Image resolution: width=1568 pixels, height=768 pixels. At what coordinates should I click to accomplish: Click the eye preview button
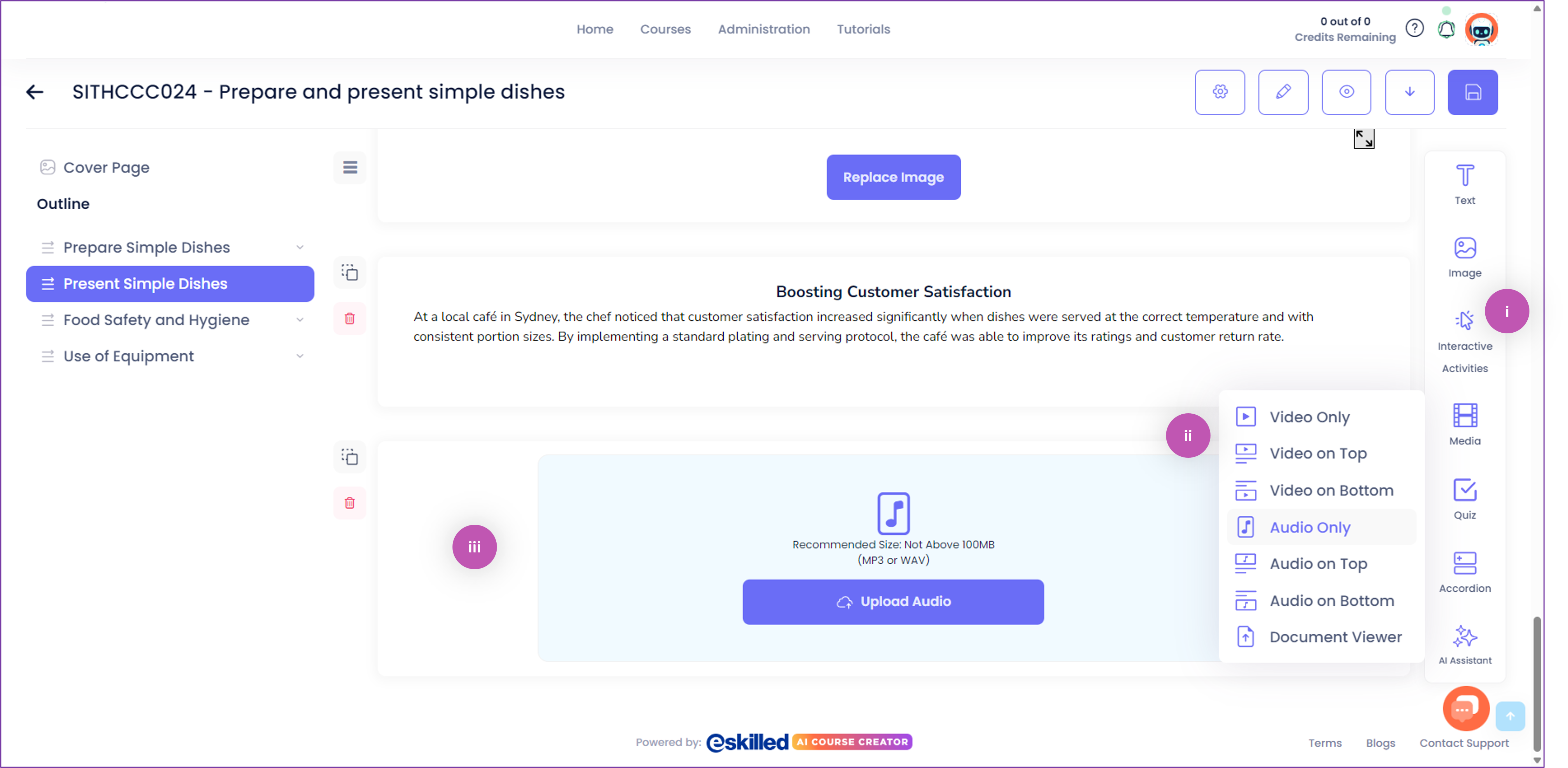[x=1346, y=92]
